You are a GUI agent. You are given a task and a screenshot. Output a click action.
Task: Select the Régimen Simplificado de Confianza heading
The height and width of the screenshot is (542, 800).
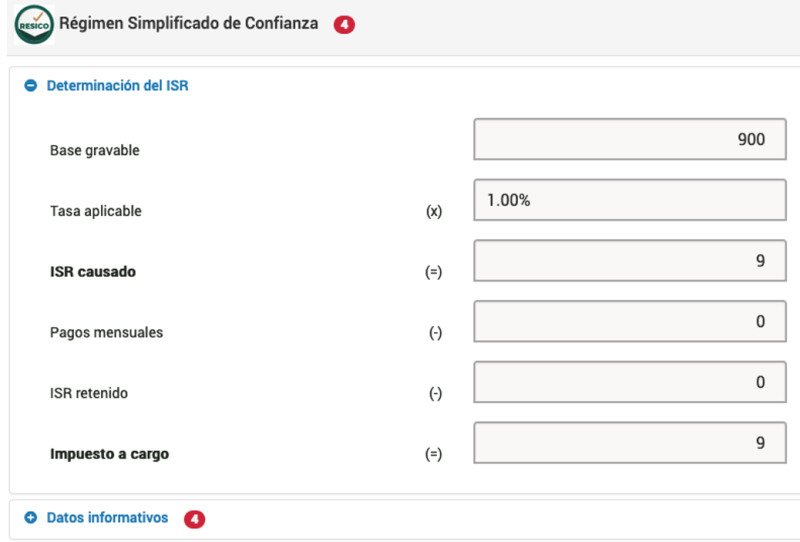click(189, 23)
